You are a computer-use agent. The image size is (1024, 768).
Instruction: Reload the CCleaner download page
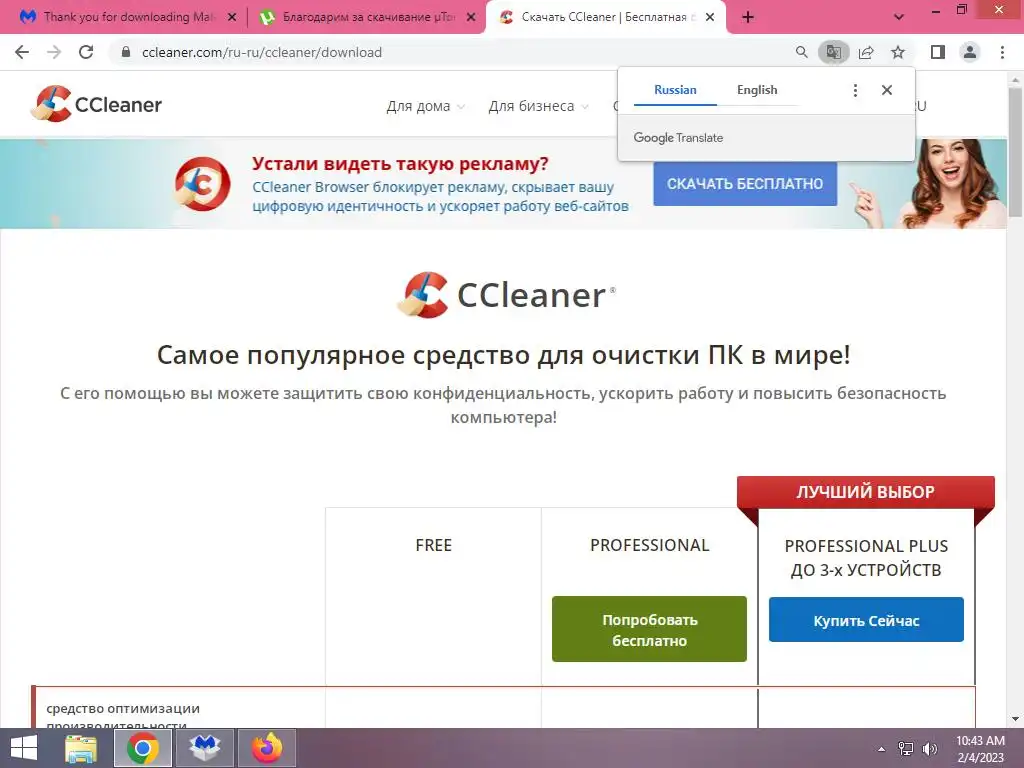(x=86, y=52)
